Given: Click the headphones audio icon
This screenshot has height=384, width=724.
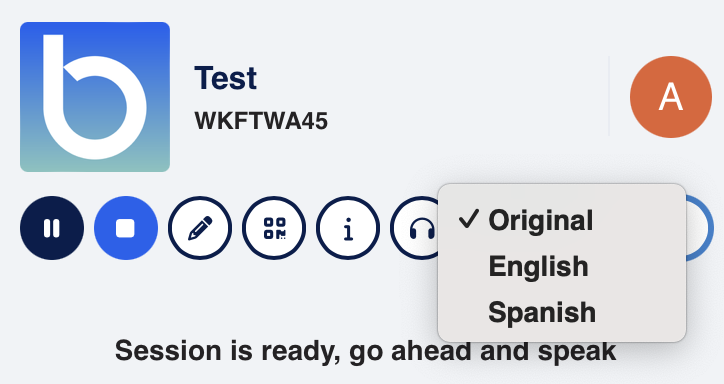Looking at the screenshot, I should click(x=416, y=228).
